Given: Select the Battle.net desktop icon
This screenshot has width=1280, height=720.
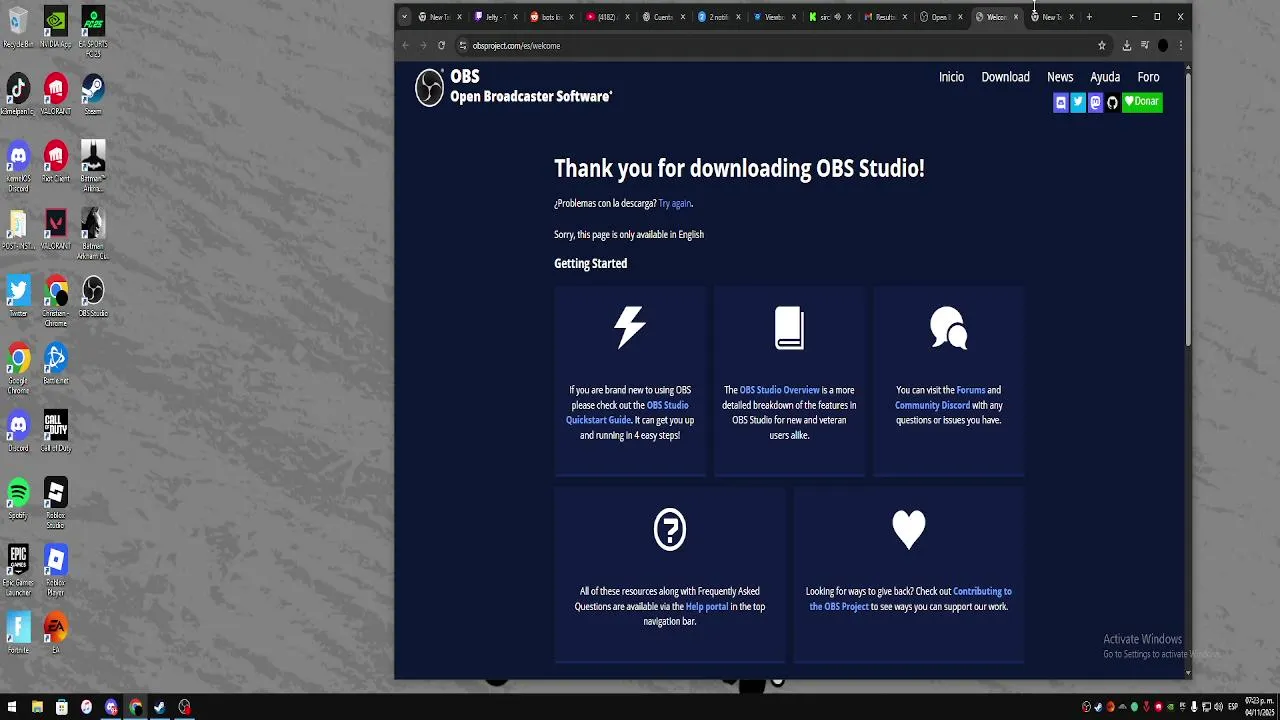Looking at the screenshot, I should tap(55, 364).
